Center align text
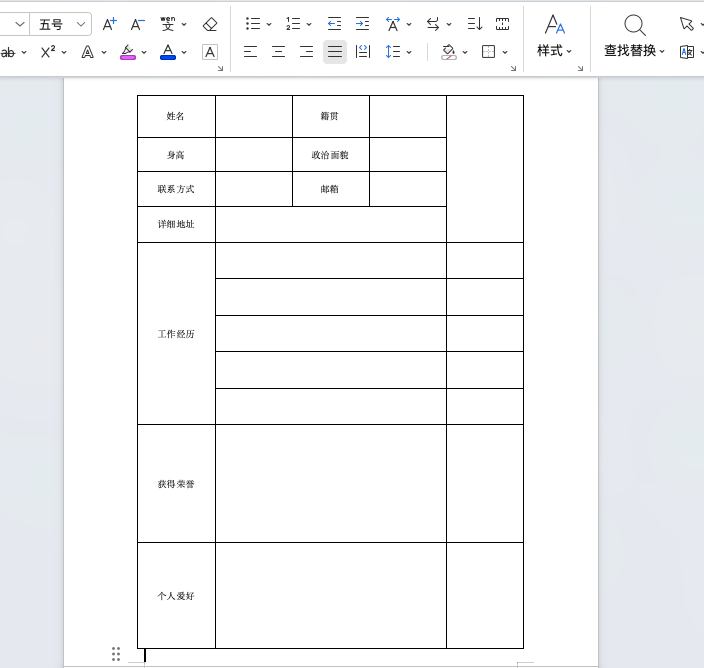 pyautogui.click(x=278, y=52)
